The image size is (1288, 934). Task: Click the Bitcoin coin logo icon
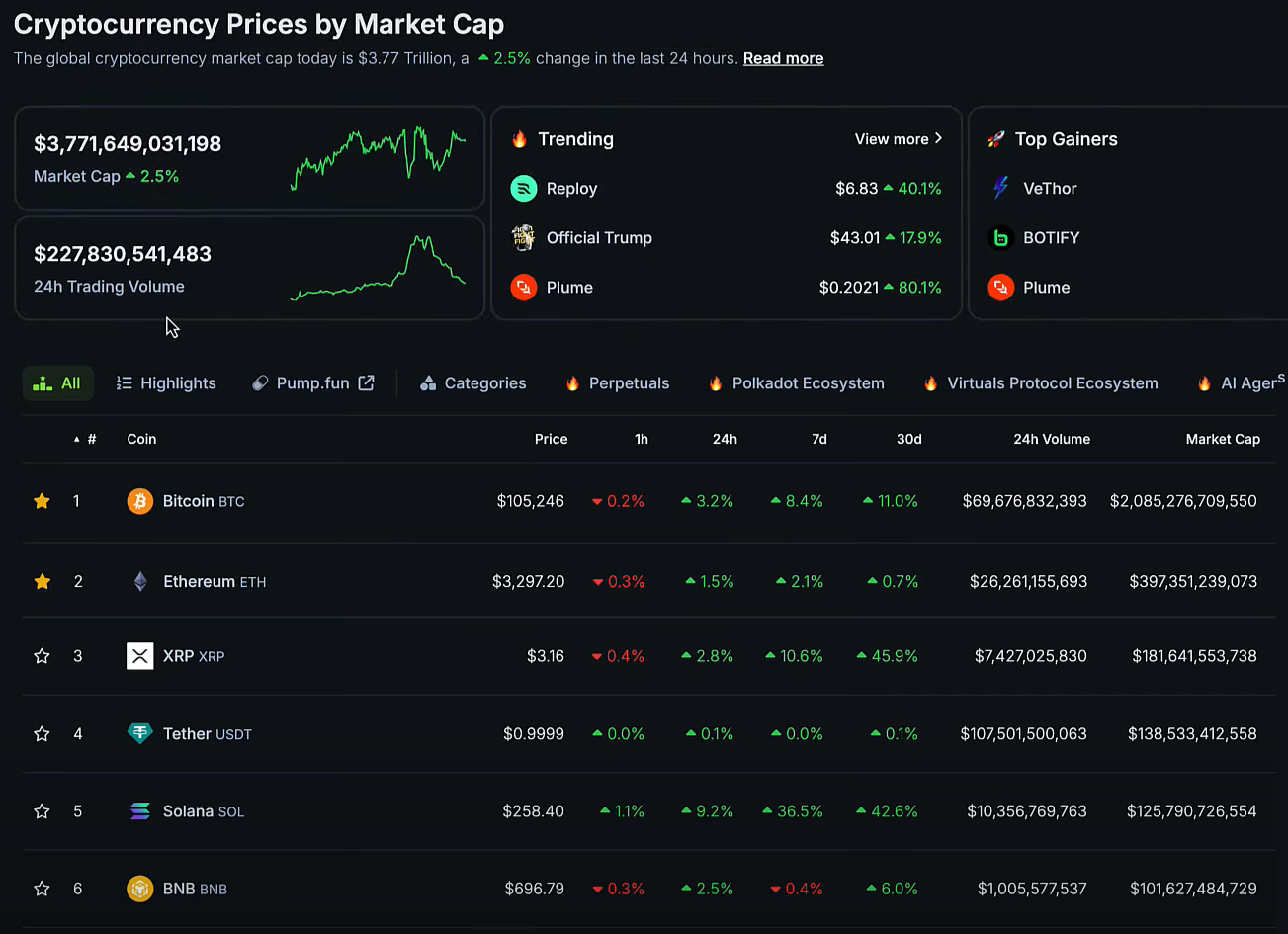140,501
